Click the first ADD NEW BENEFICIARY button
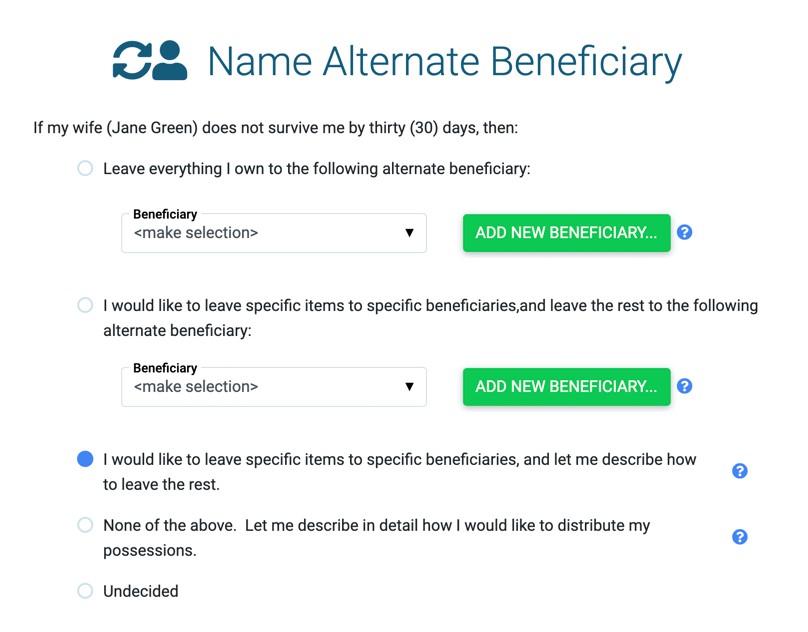Image resolution: width=808 pixels, height=632 pixels. coord(566,232)
